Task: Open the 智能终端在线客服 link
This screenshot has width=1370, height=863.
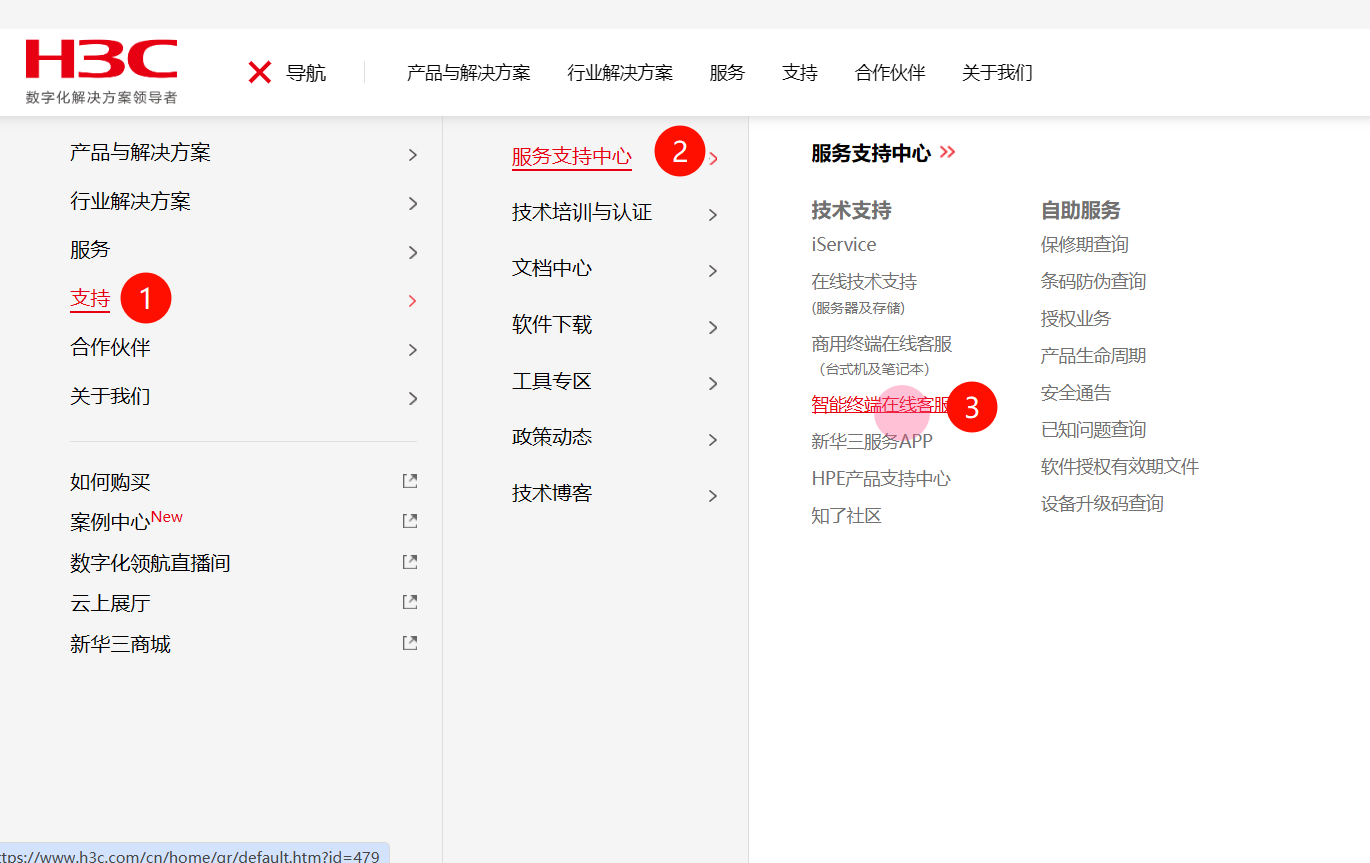Action: pos(880,405)
